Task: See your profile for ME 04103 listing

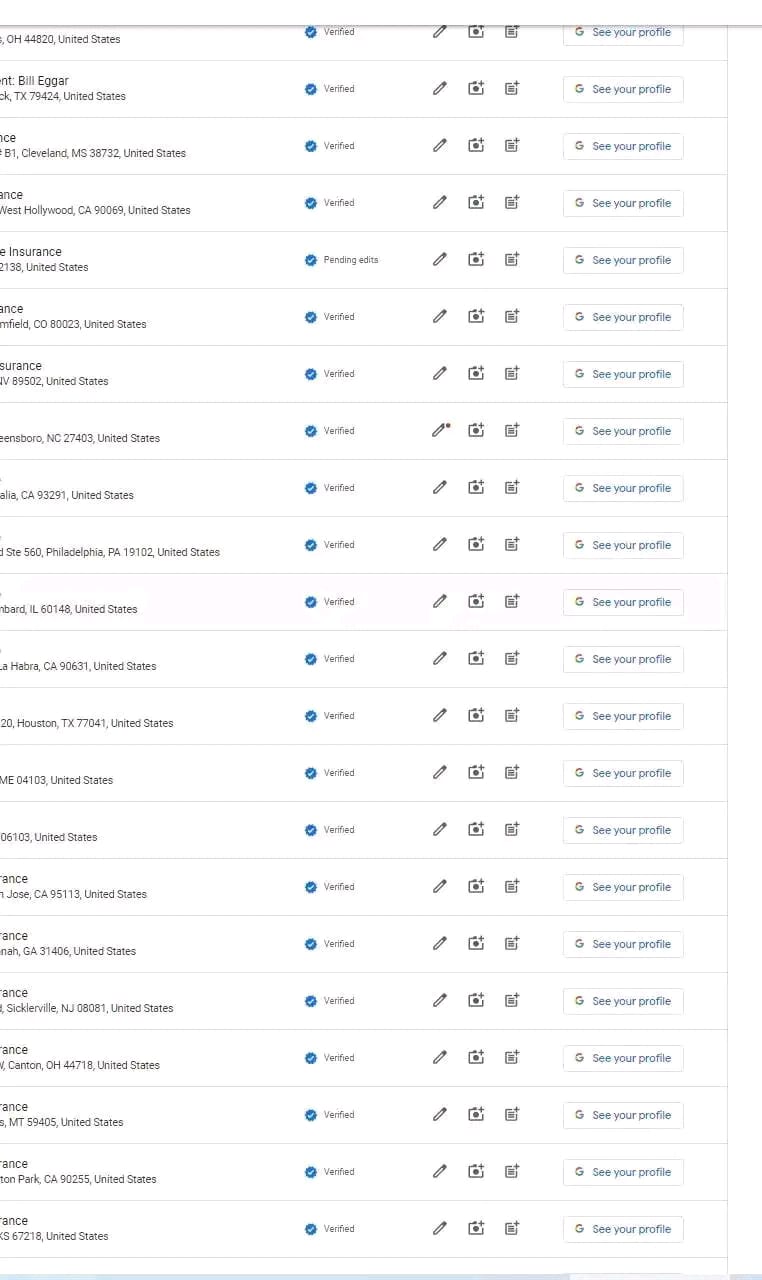Action: [x=623, y=773]
